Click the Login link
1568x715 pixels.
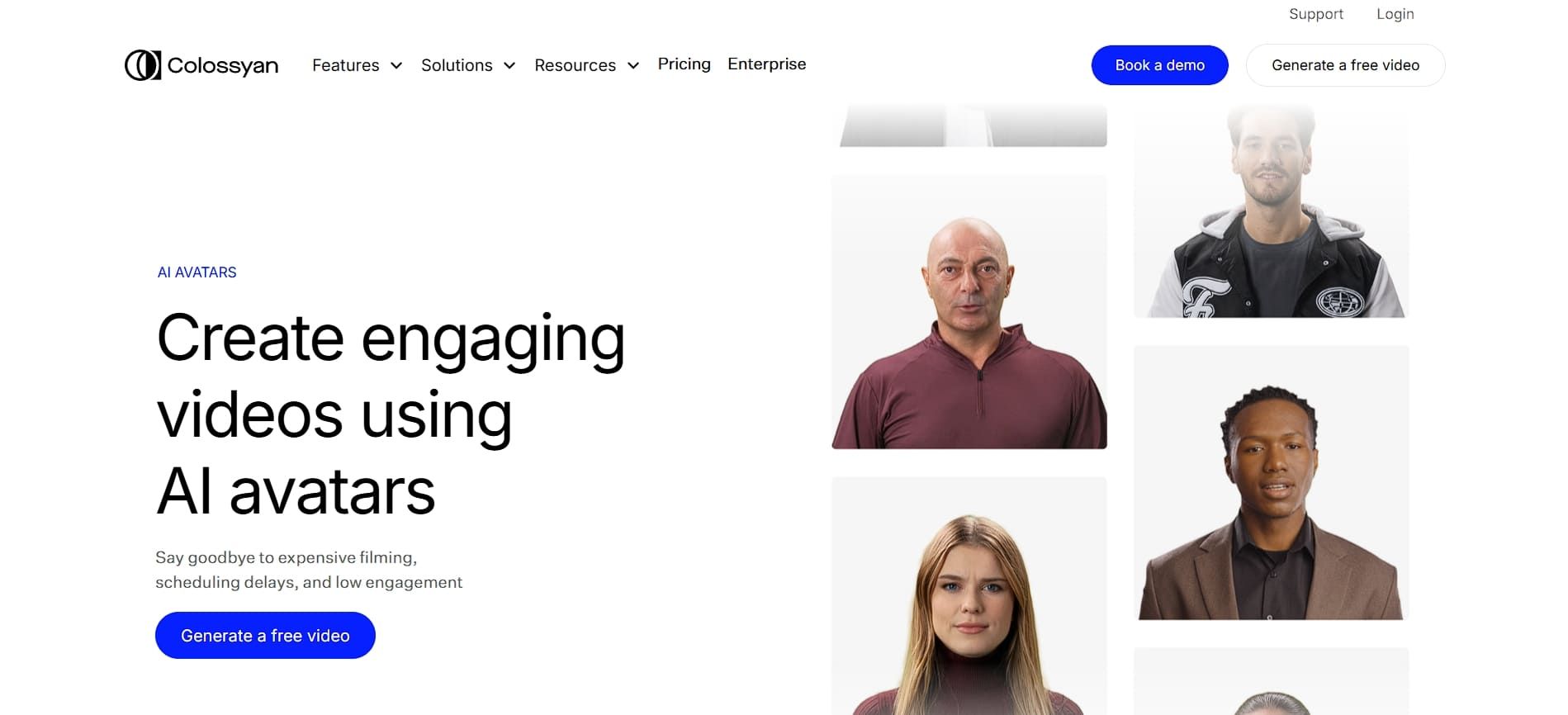(x=1395, y=14)
